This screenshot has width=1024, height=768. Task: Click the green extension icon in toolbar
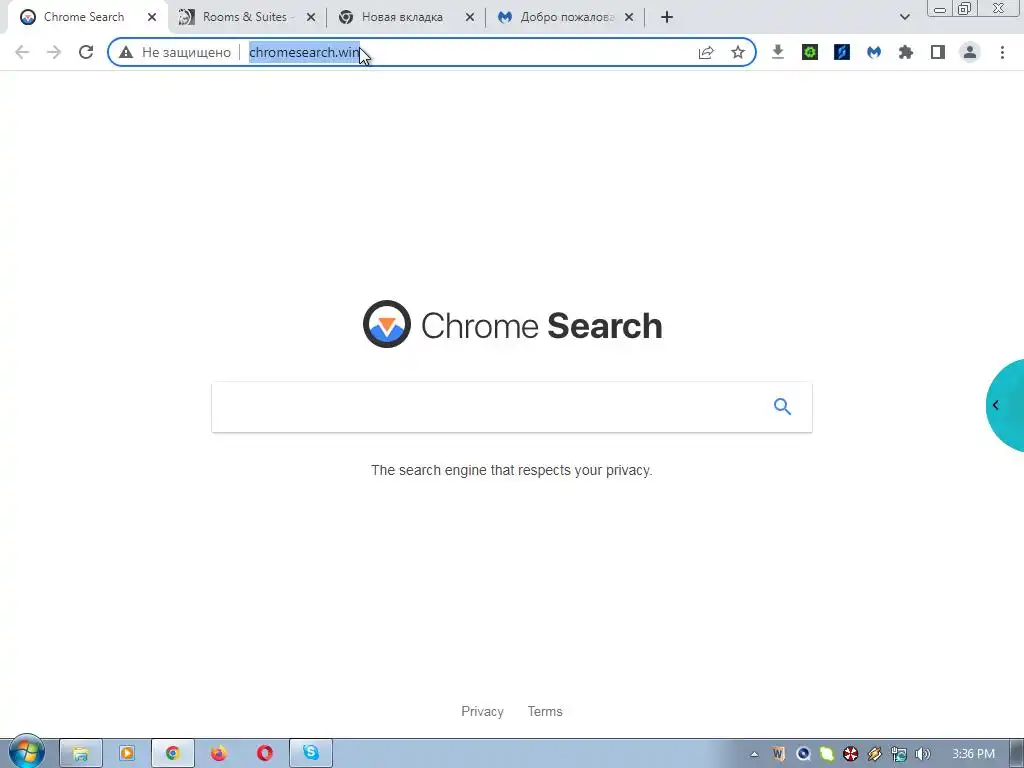click(x=810, y=52)
